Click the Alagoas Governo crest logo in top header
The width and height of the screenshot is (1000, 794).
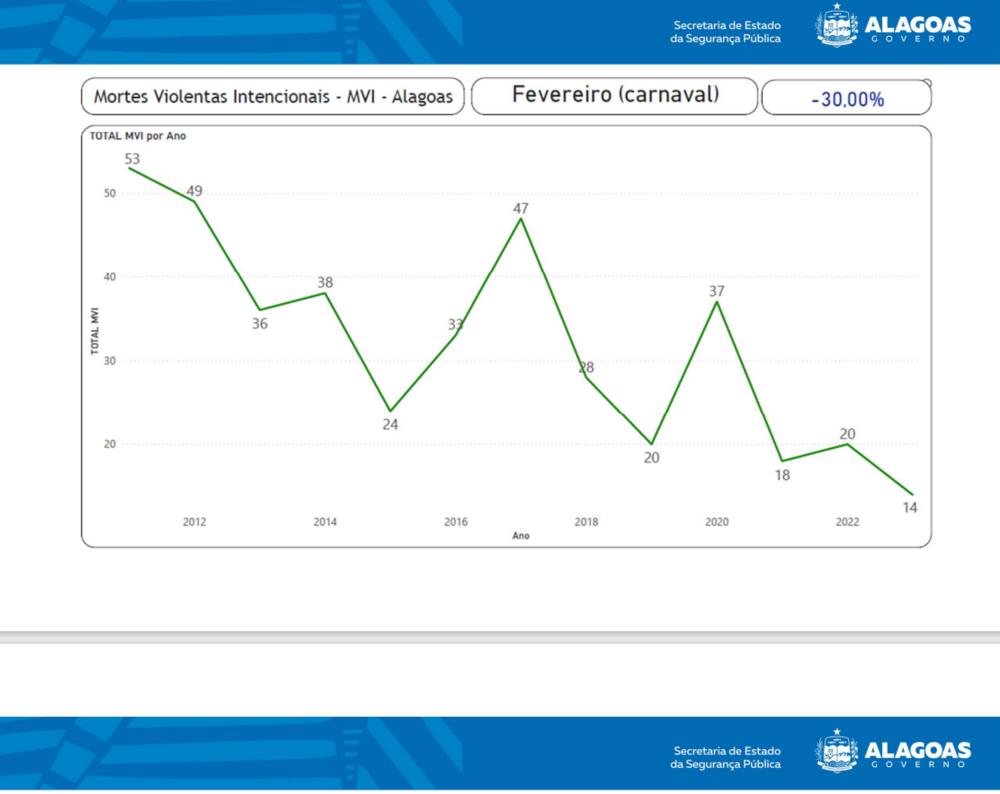[x=837, y=27]
